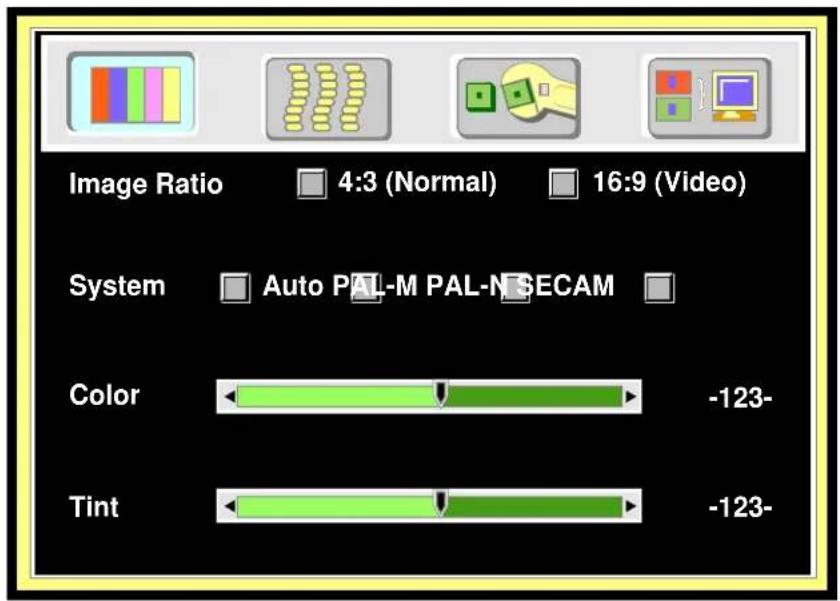
Task: Click the Tint value -123-
Action: coord(740,507)
